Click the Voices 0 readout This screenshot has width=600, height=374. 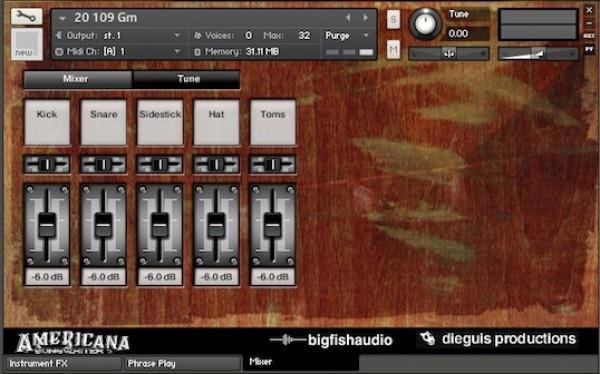pos(223,36)
